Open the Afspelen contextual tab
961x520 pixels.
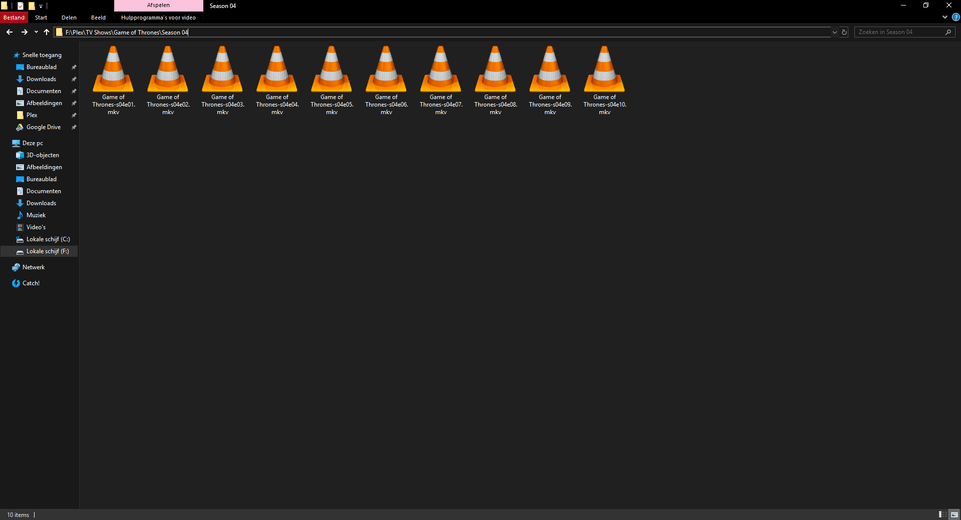coord(158,6)
